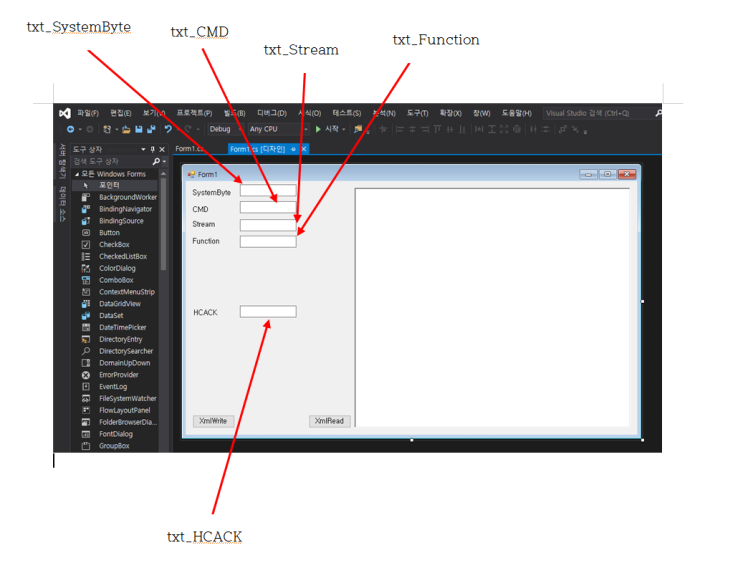Image resolution: width=743 pixels, height=563 pixels.
Task: Select DataGridView in the toolbox
Action: coord(115,304)
